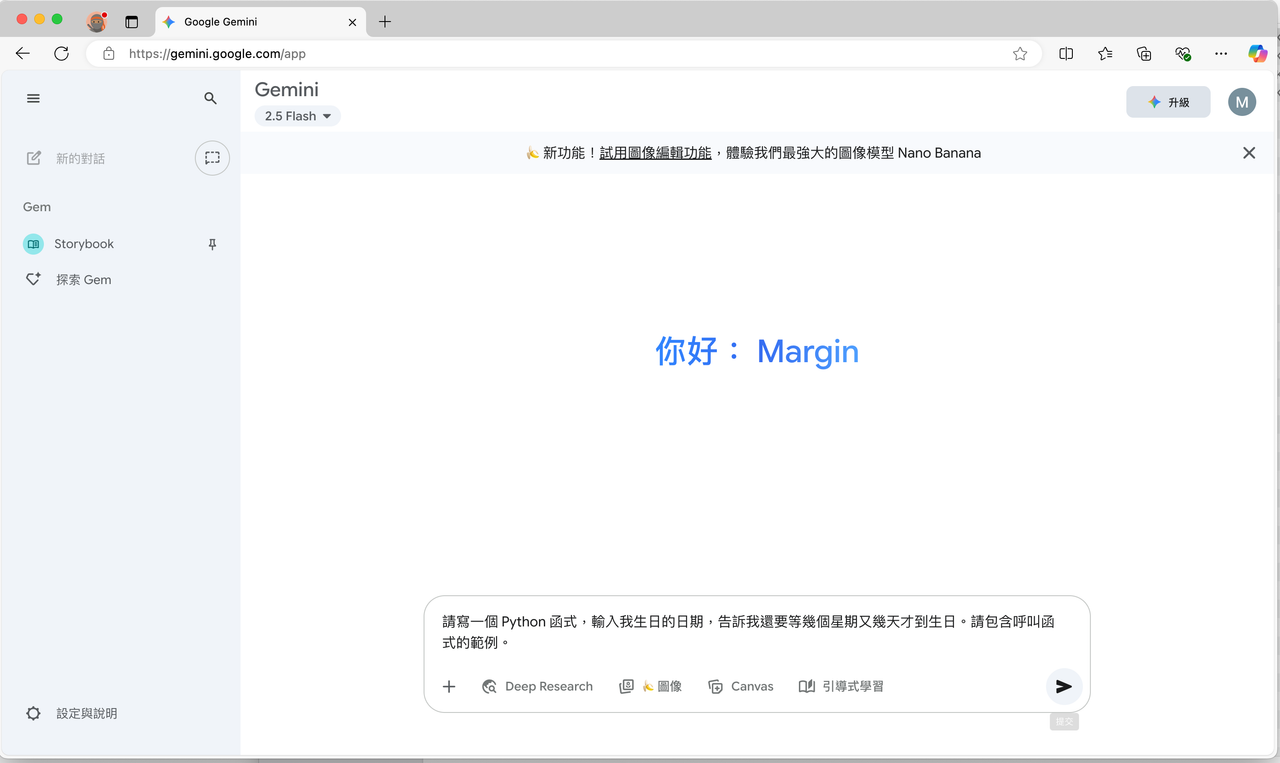Open the browser favorites list icon

click(1105, 54)
